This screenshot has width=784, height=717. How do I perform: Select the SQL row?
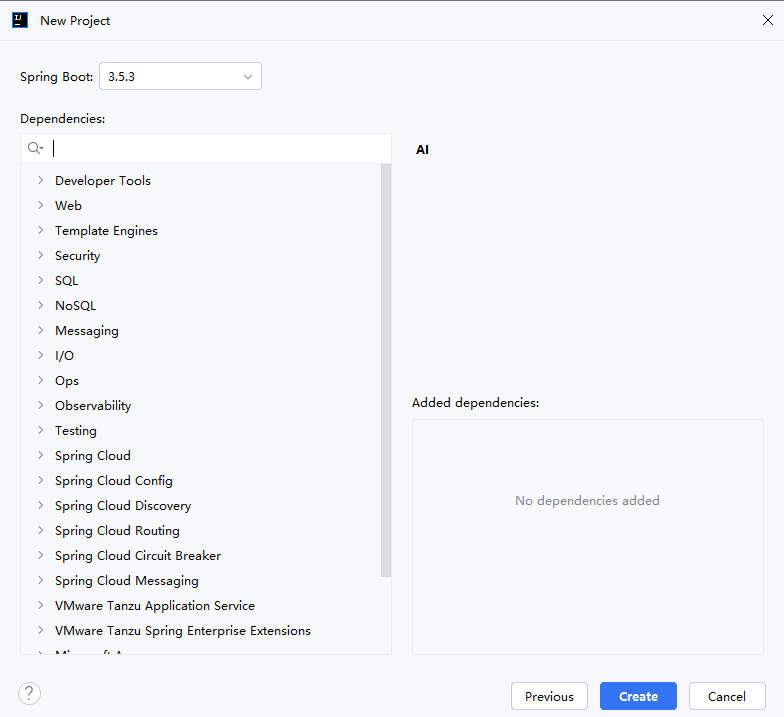click(x=200, y=280)
